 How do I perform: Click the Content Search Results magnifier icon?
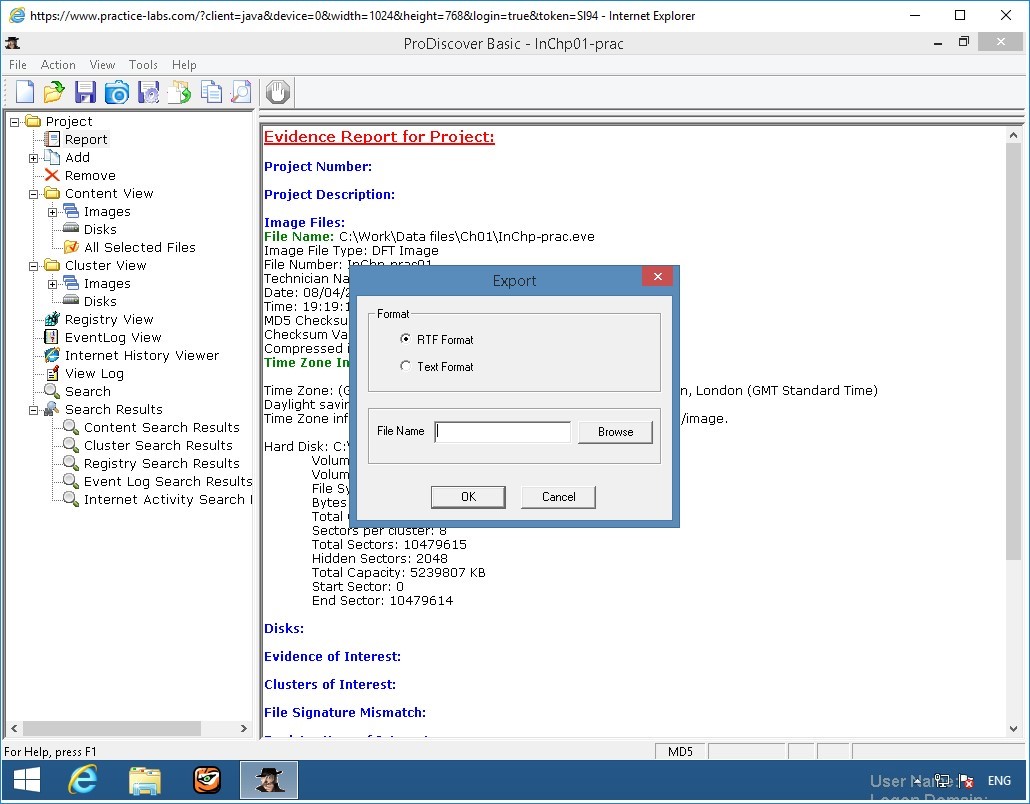[x=71, y=427]
